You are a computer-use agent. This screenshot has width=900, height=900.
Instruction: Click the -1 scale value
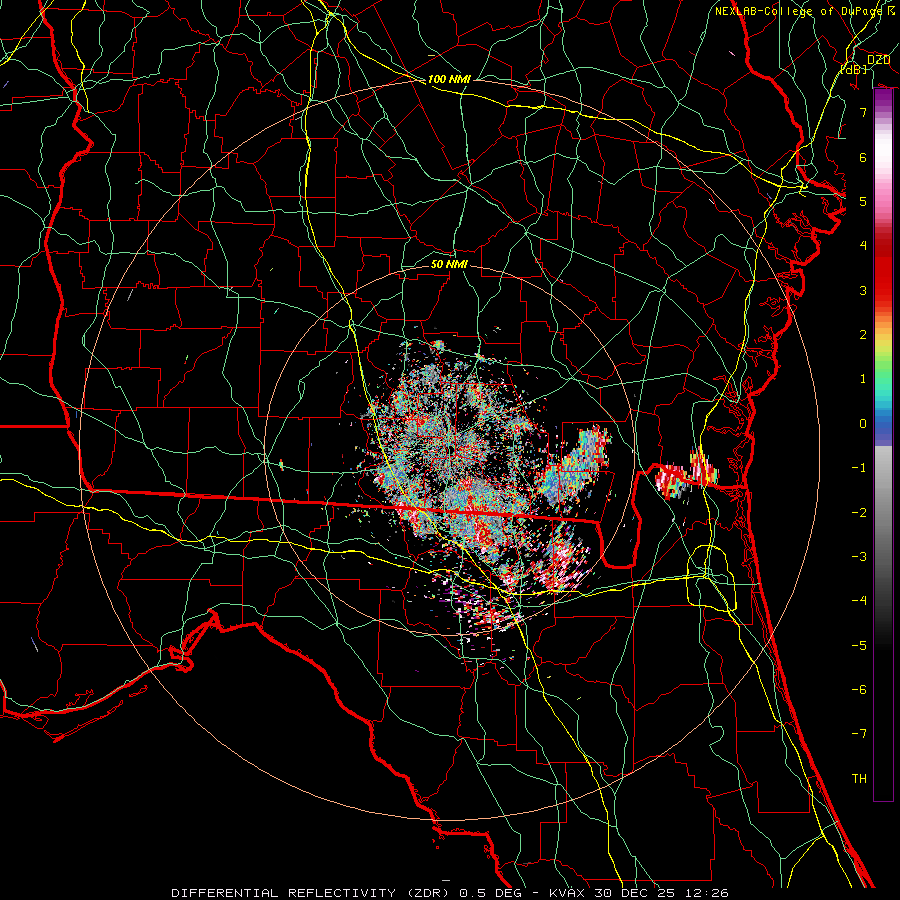coord(859,468)
